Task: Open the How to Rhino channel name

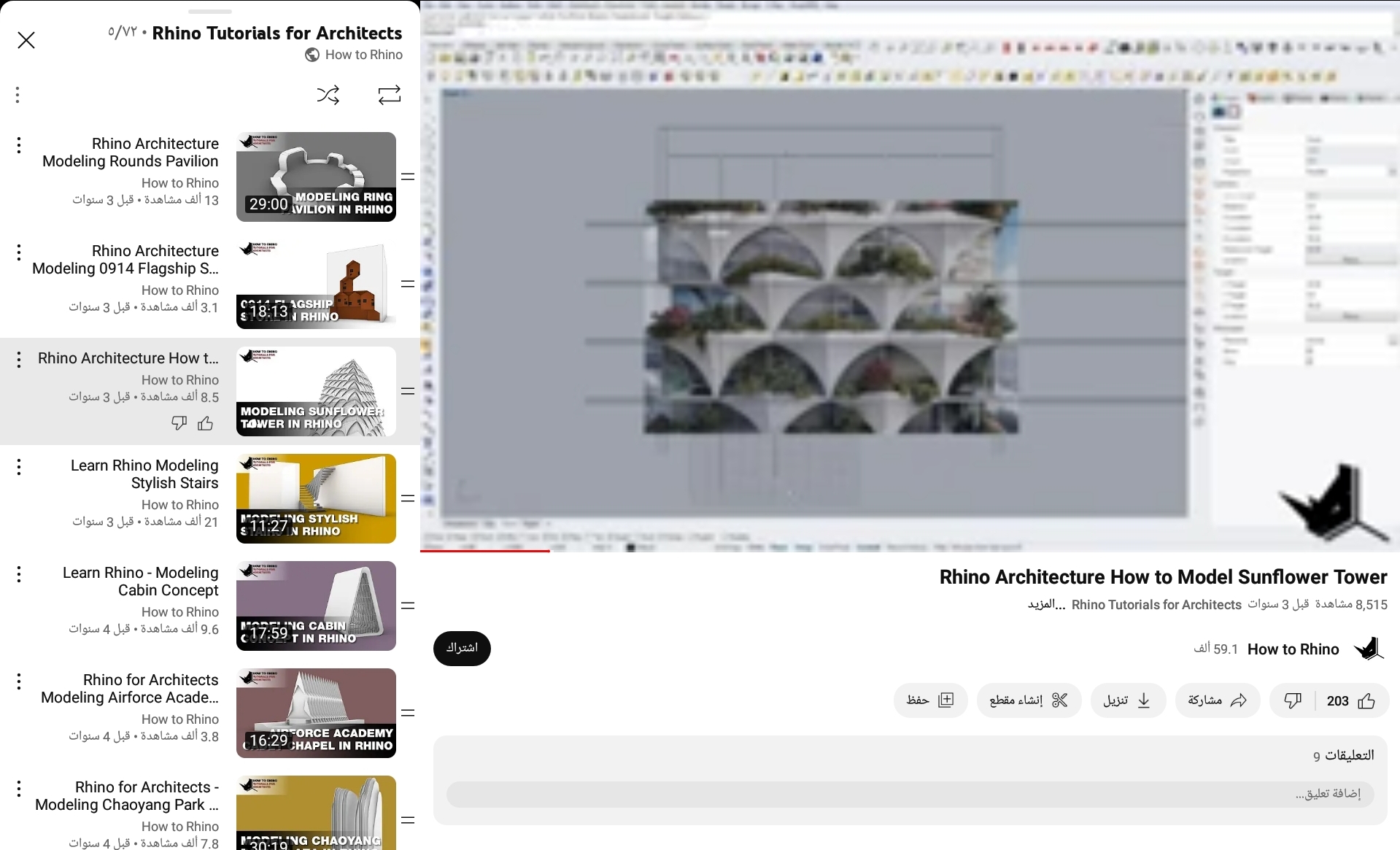Action: [1293, 649]
